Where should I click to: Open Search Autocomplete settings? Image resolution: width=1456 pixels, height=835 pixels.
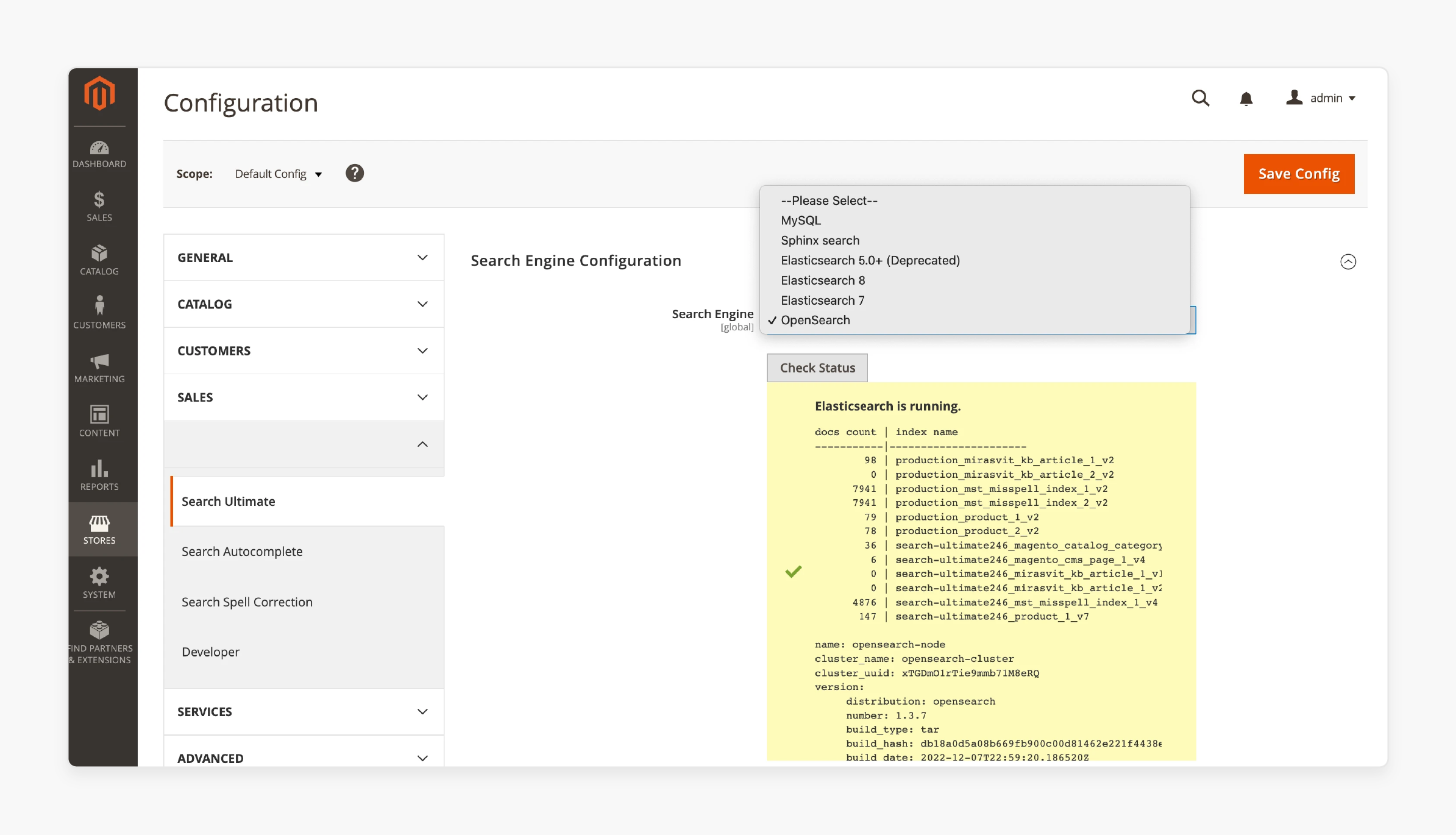pyautogui.click(x=242, y=551)
